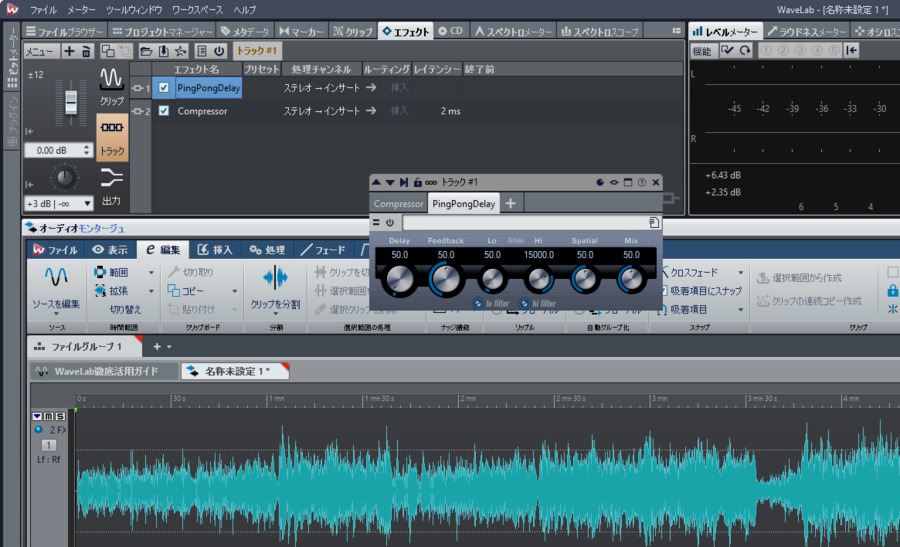Click the plugin menu lines icon
900x547 pixels.
pos(376,223)
